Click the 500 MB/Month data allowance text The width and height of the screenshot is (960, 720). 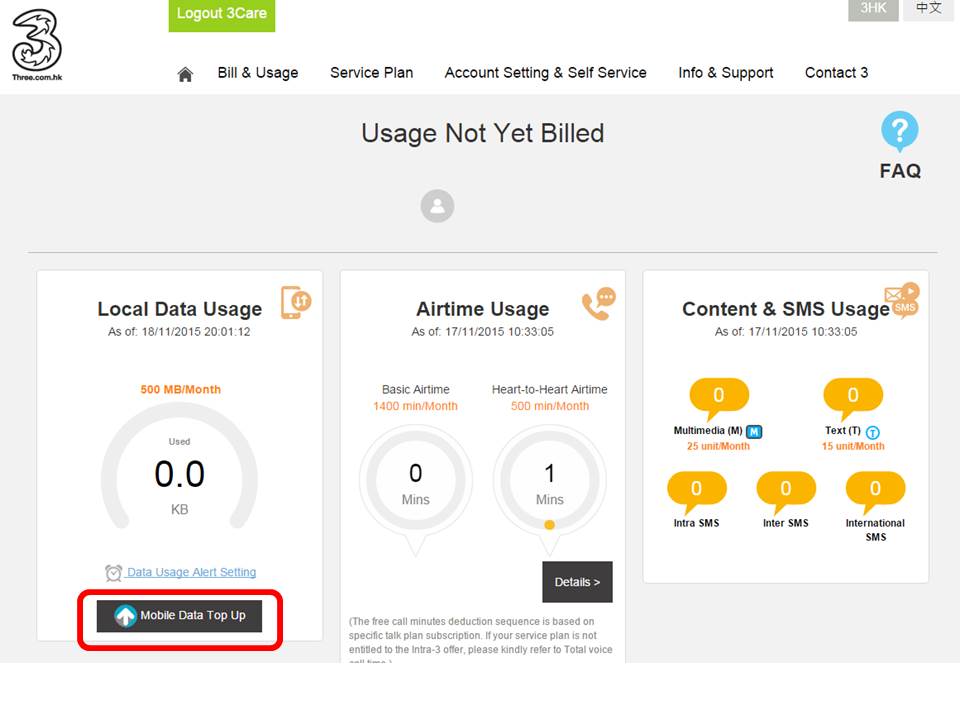click(181, 390)
